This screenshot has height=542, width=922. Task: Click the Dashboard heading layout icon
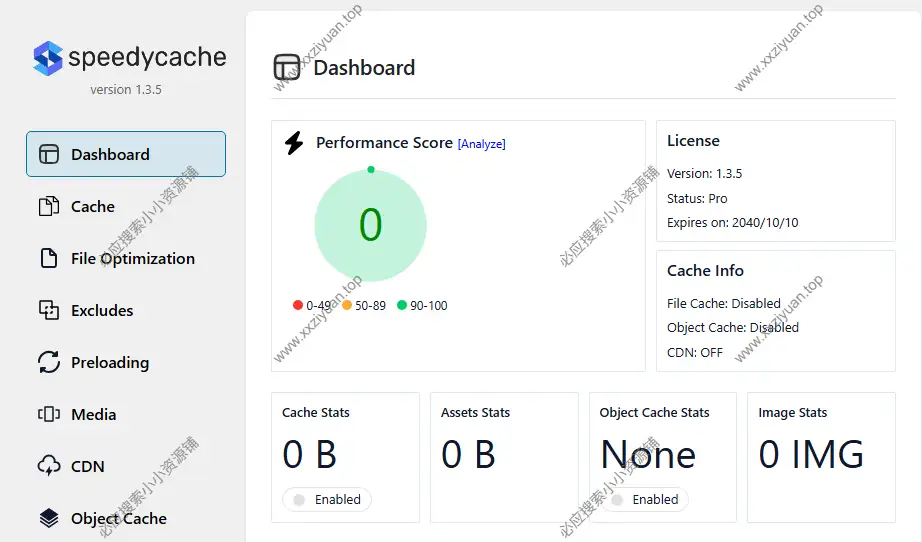pos(287,67)
